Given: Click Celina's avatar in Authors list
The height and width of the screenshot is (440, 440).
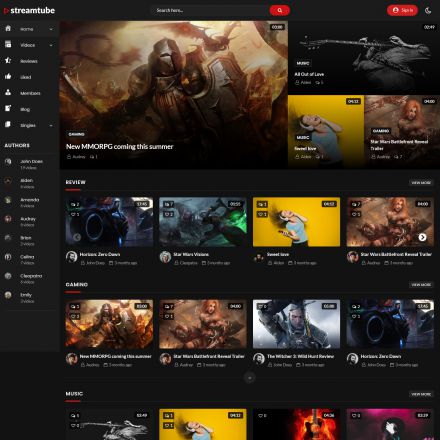Looking at the screenshot, I should tap(8, 257).
